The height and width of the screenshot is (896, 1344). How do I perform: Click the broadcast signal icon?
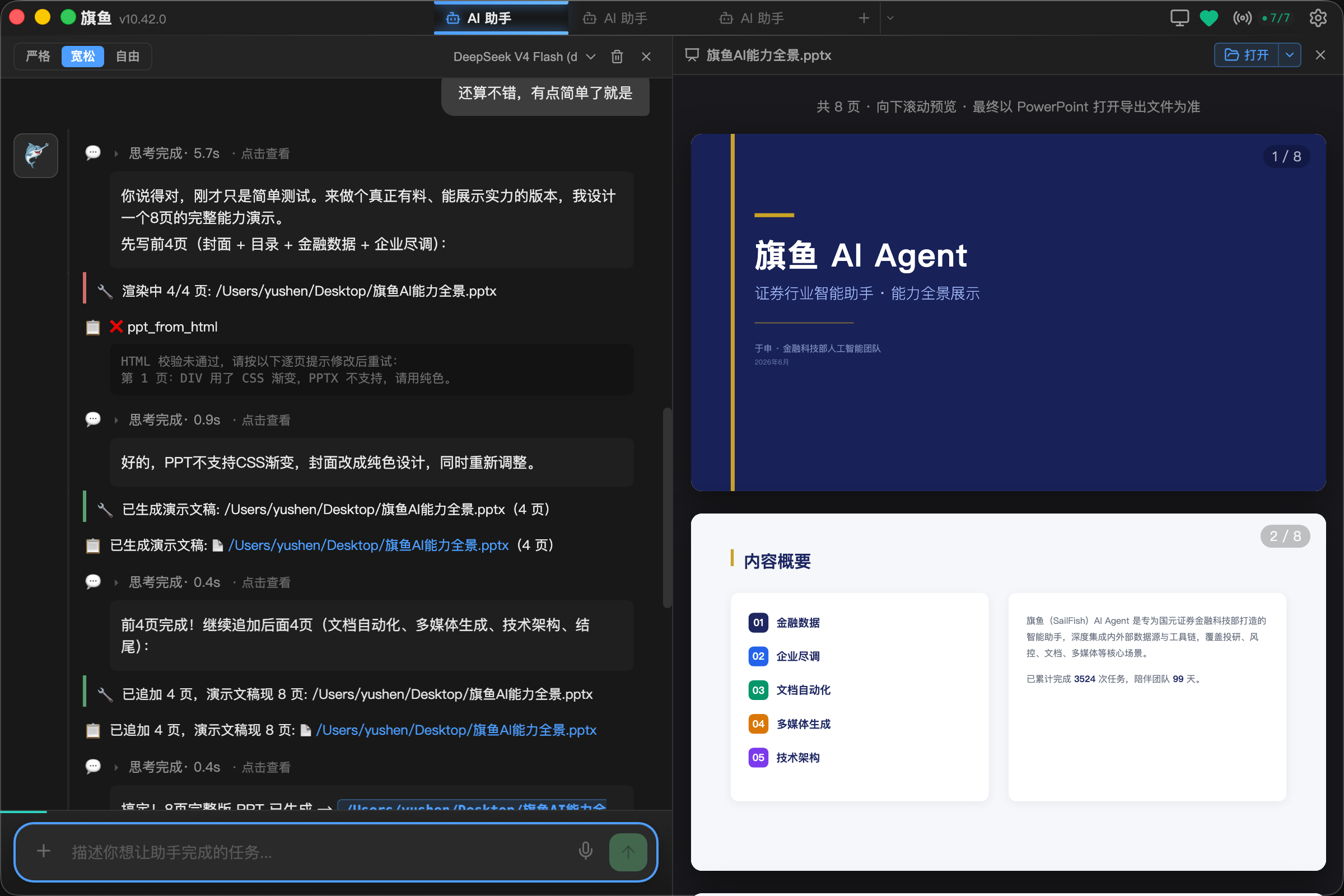(x=1242, y=18)
